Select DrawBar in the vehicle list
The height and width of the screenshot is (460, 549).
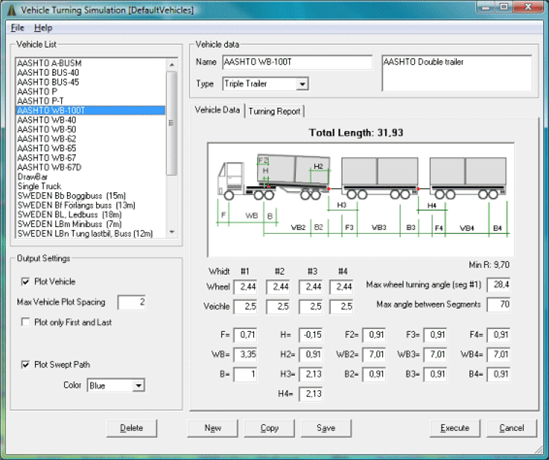pyautogui.click(x=91, y=177)
